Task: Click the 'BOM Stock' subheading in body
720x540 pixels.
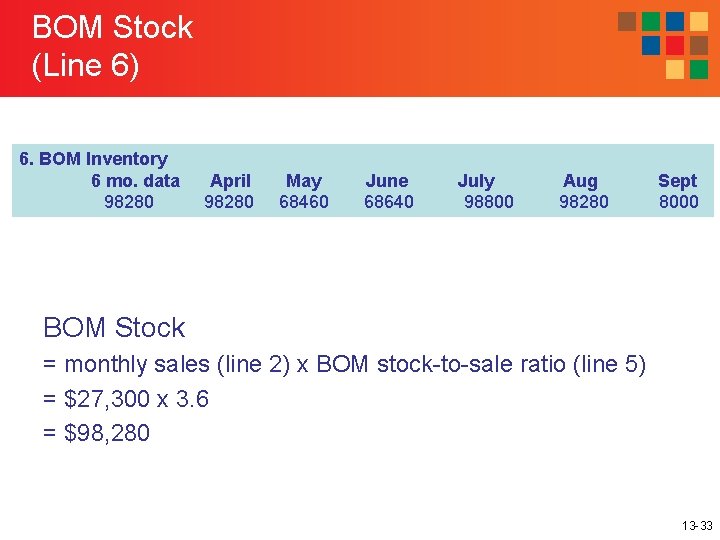Action: pos(114,328)
